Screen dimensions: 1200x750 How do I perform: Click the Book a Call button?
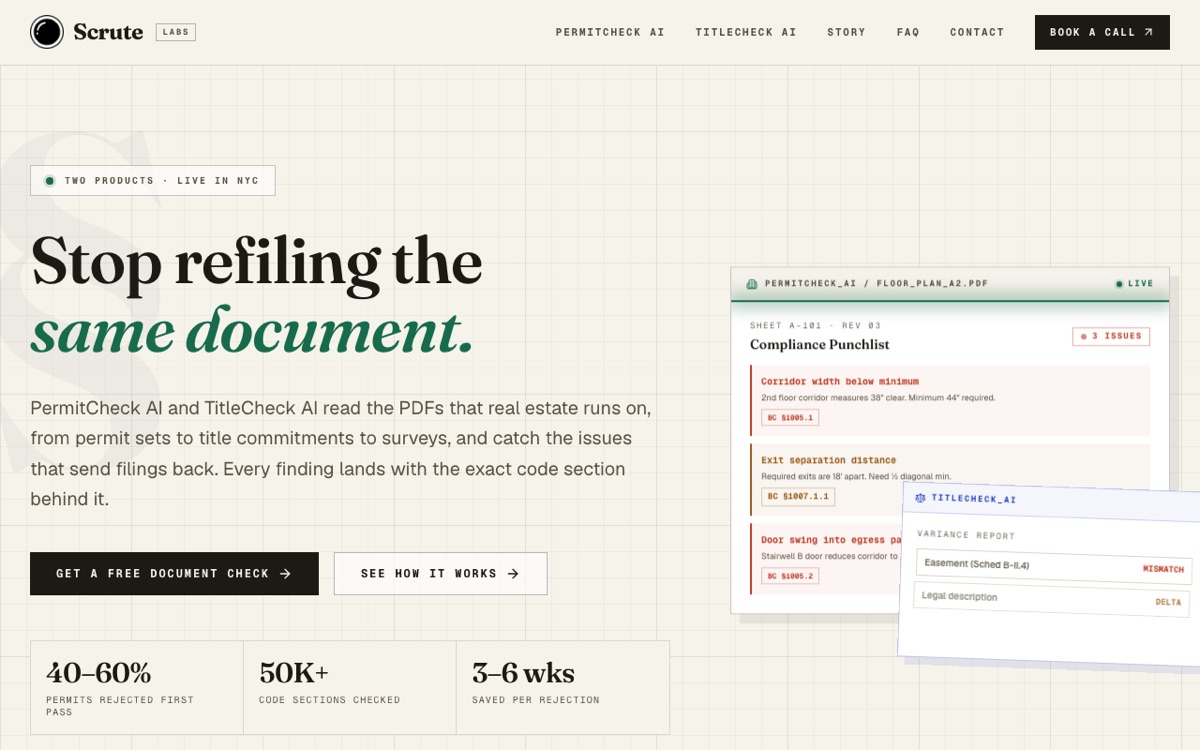pos(1102,32)
